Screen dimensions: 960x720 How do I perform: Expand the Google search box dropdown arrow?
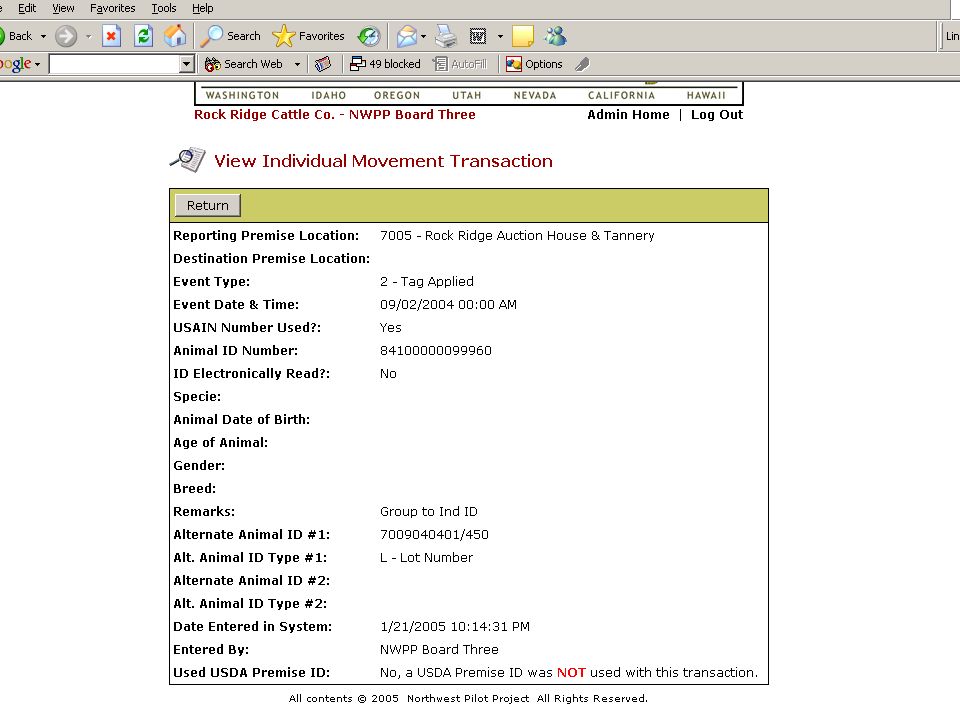coord(187,64)
